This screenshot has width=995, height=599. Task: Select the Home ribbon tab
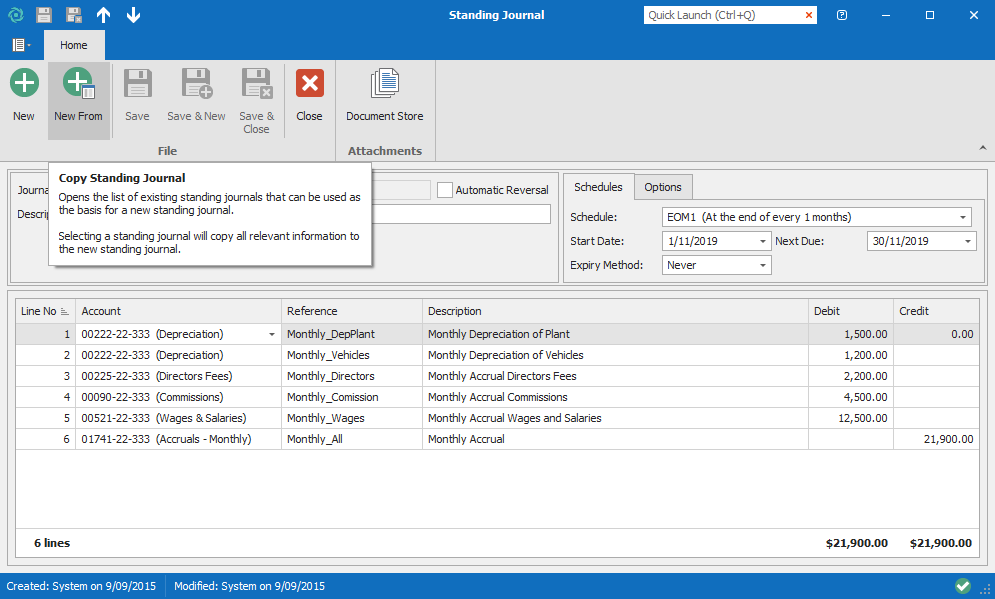click(x=73, y=45)
